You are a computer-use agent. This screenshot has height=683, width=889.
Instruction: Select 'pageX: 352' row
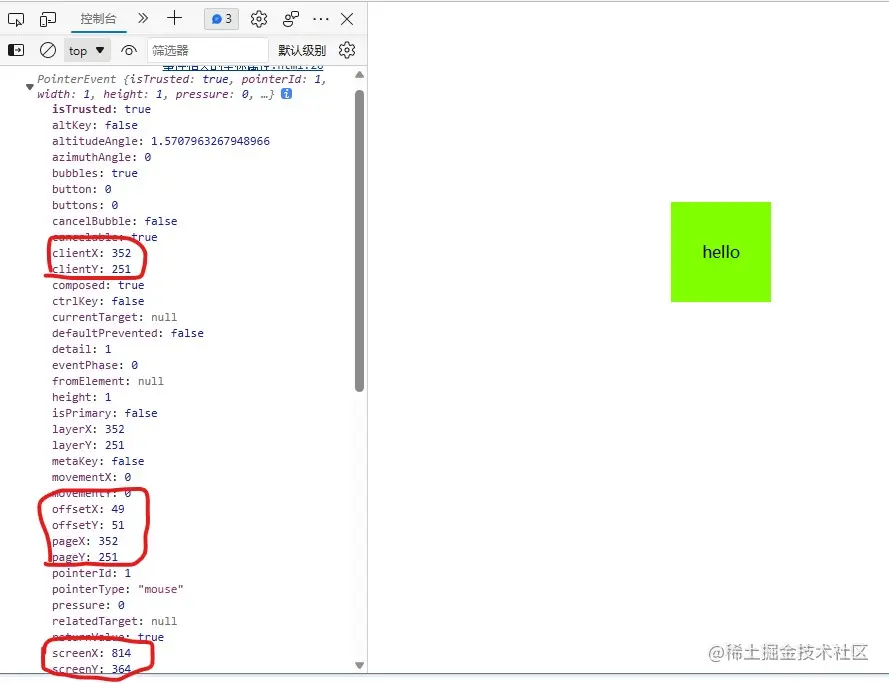tap(85, 541)
